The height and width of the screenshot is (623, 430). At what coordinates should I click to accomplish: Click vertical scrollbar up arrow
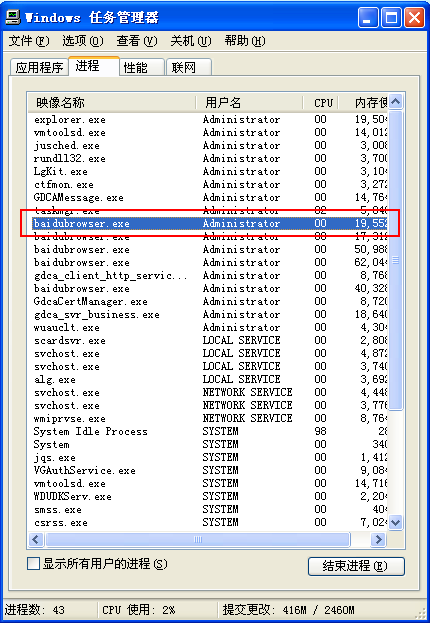[395, 102]
